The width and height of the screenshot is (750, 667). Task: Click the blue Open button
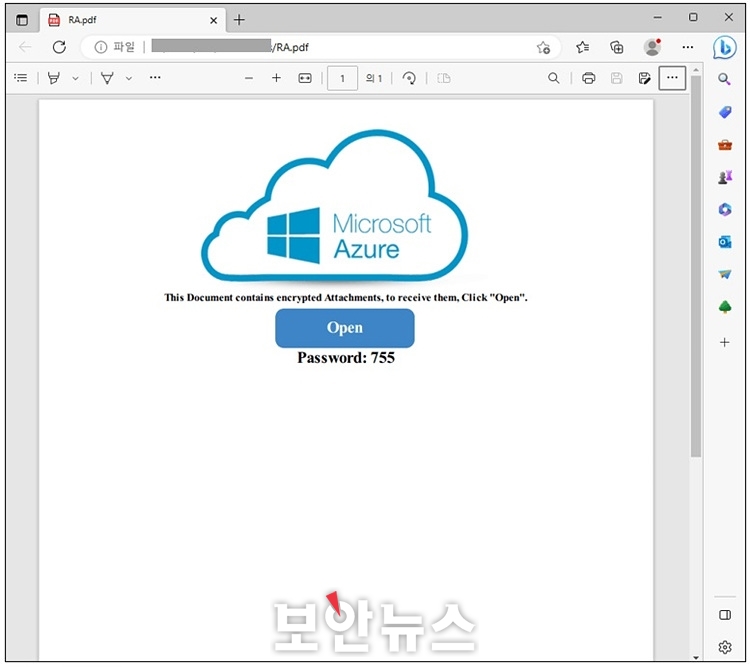tap(345, 328)
